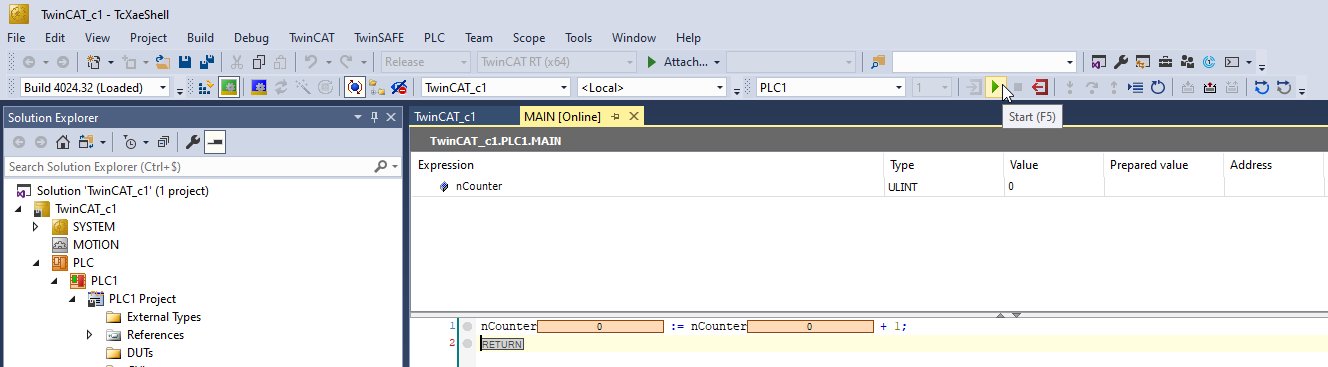Image resolution: width=1328 pixels, height=367 pixels.
Task: Open the <Local> target system dropdown
Action: point(719,87)
